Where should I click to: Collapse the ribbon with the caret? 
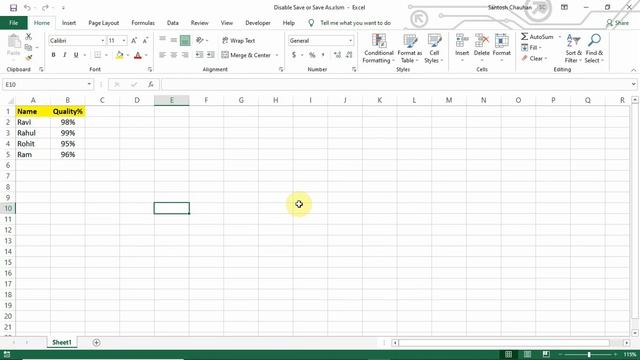point(633,70)
